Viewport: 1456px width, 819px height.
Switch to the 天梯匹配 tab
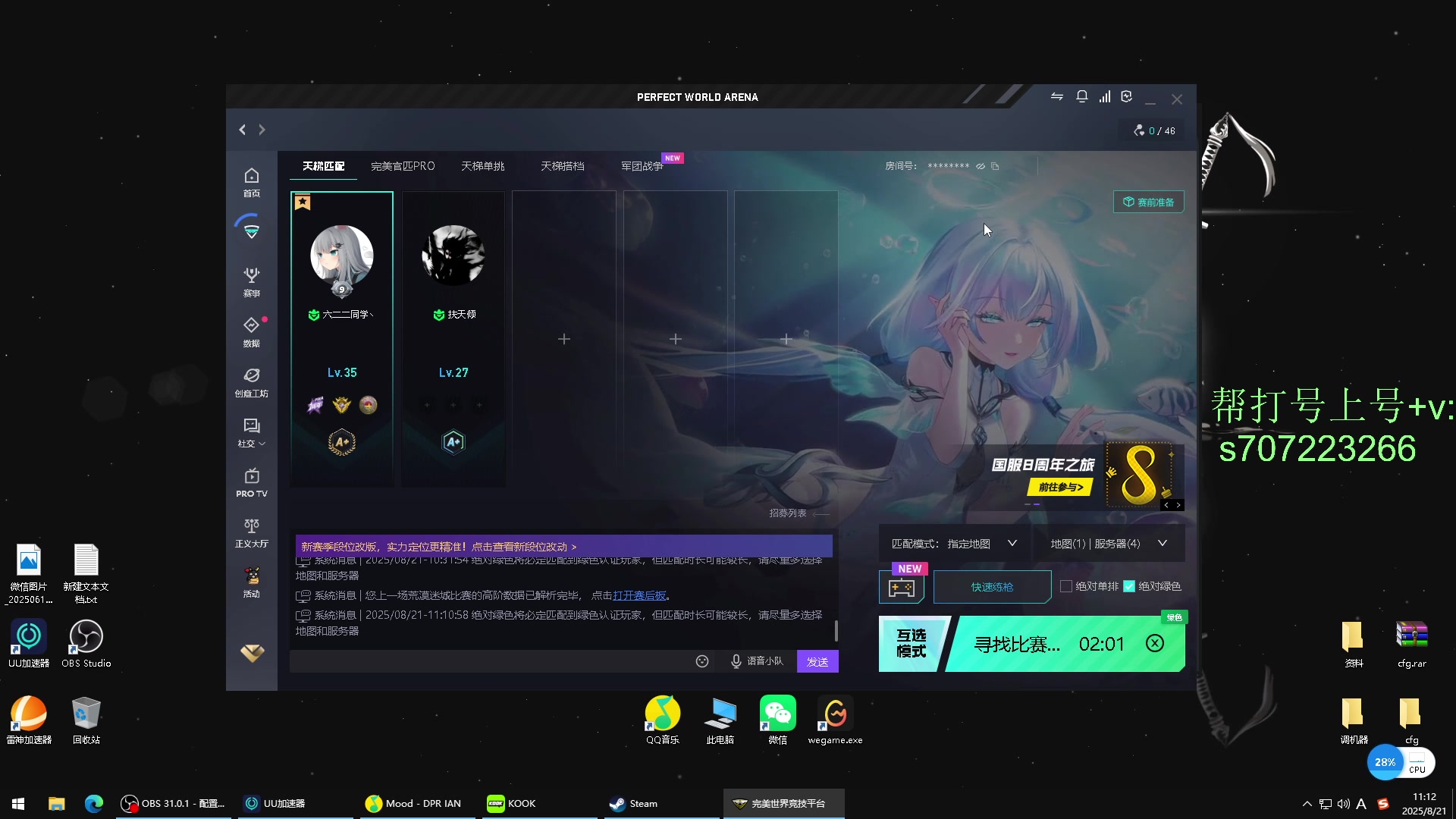click(x=323, y=166)
